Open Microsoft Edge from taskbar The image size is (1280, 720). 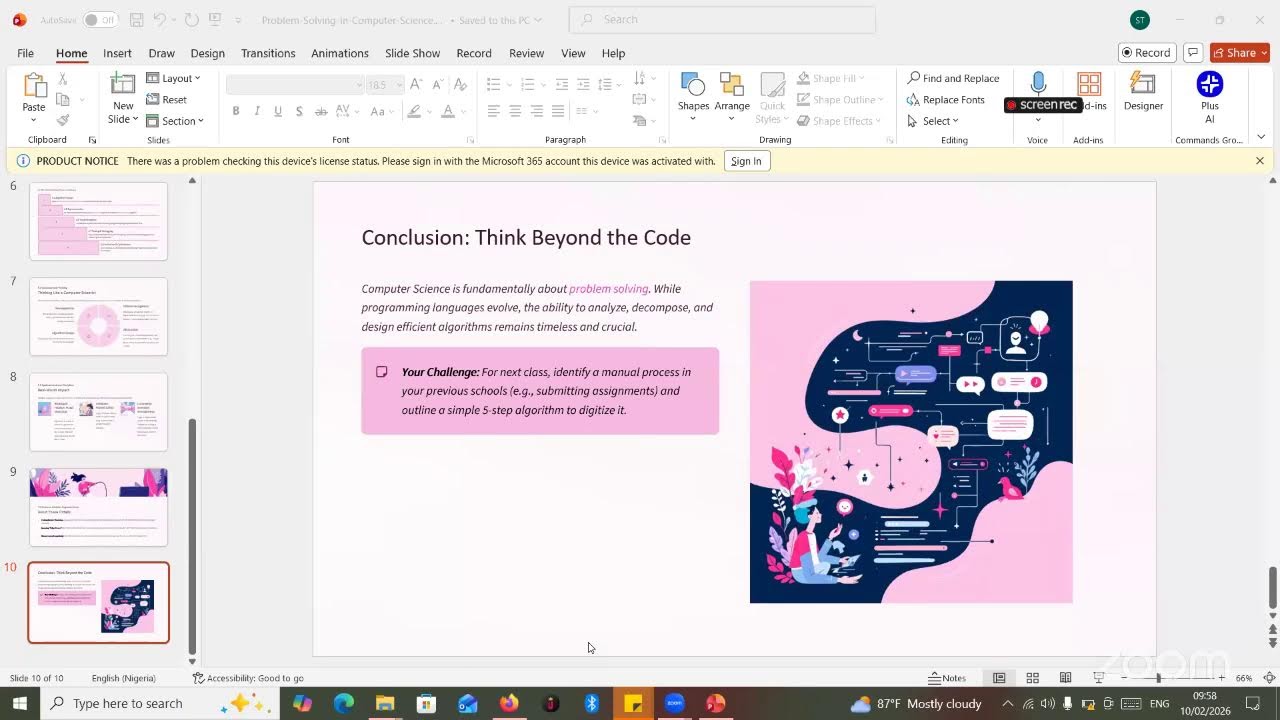(344, 704)
